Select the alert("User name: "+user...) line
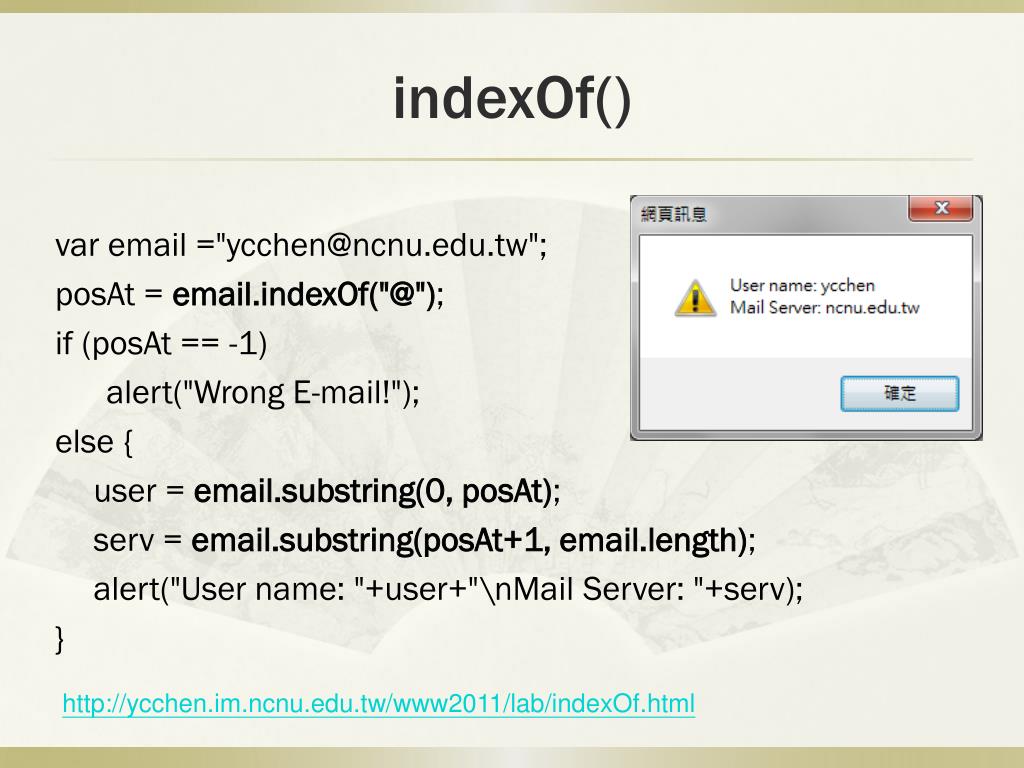The width and height of the screenshot is (1024, 768). 448,589
